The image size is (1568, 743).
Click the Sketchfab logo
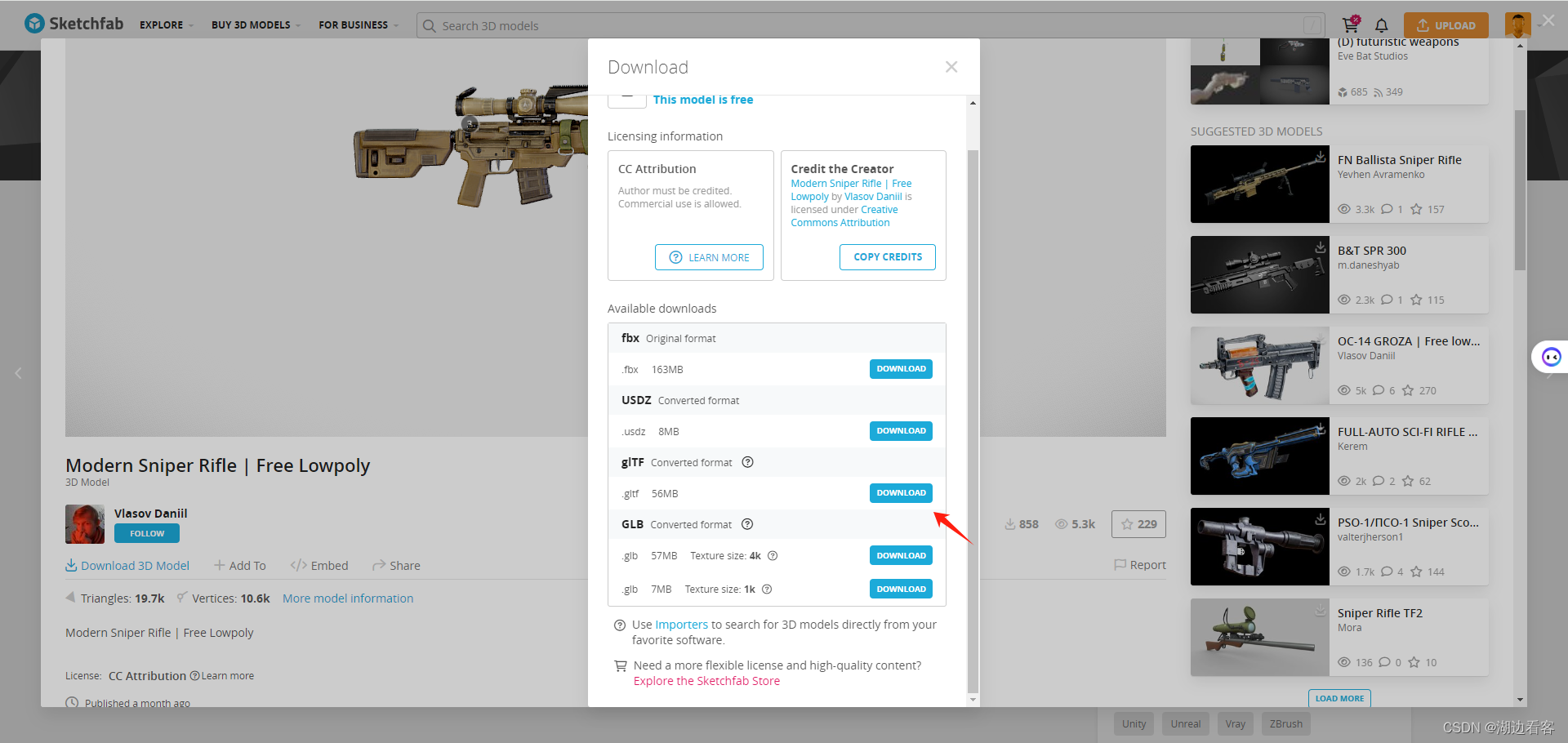pos(73,24)
